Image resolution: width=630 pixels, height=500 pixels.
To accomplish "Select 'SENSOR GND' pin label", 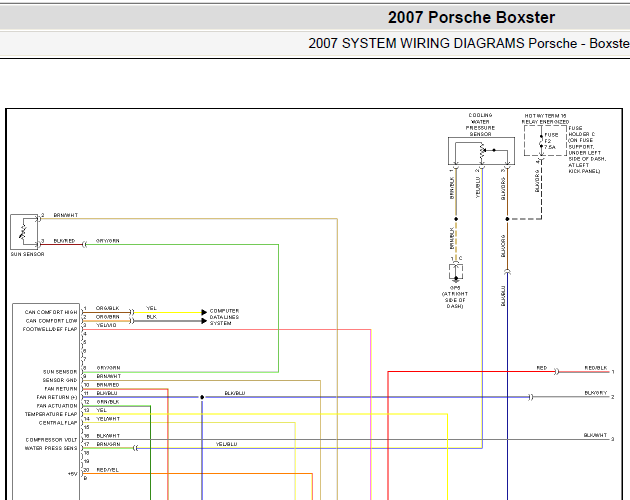I will click(60, 380).
